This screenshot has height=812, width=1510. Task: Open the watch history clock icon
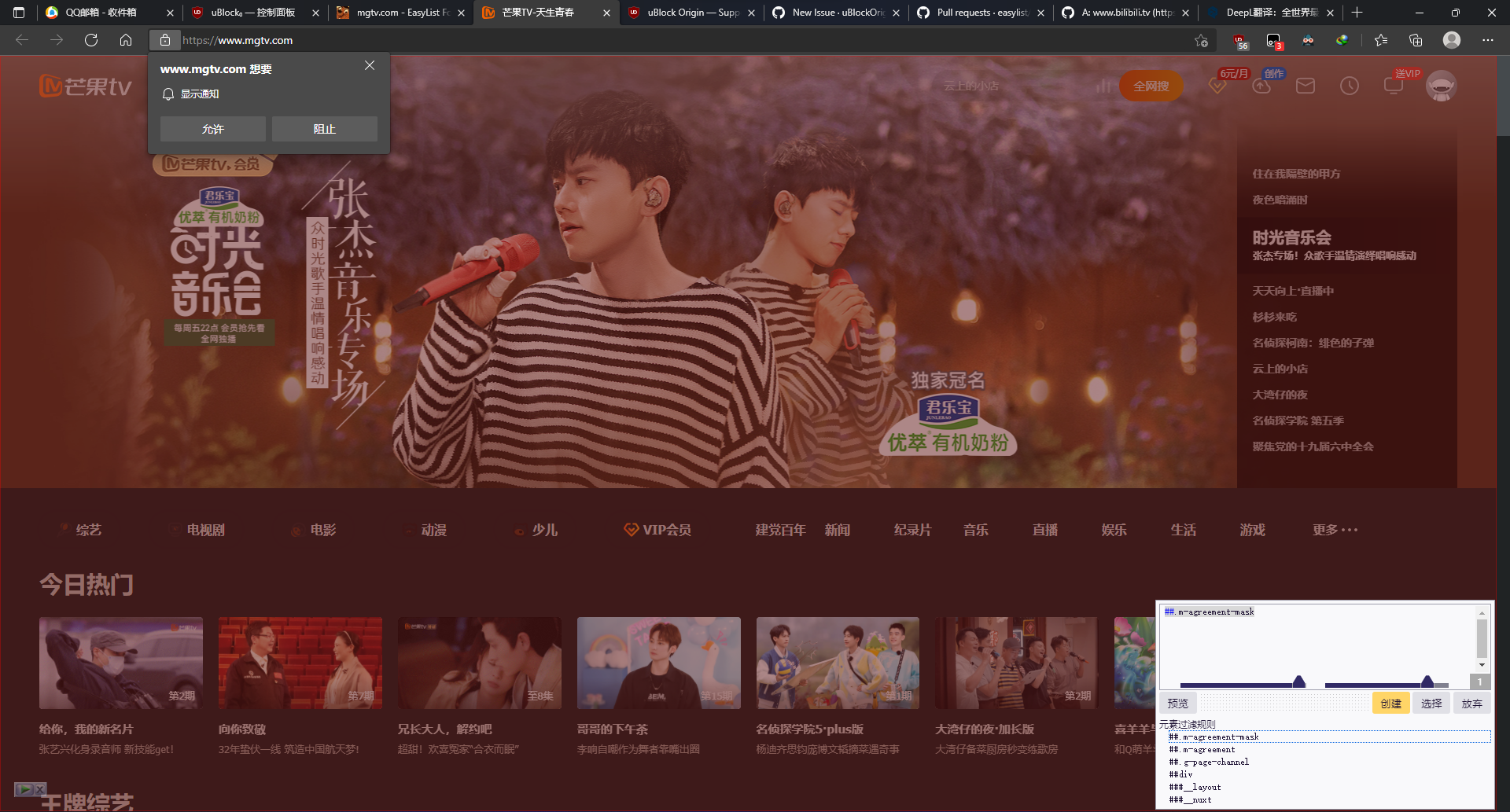(1350, 86)
